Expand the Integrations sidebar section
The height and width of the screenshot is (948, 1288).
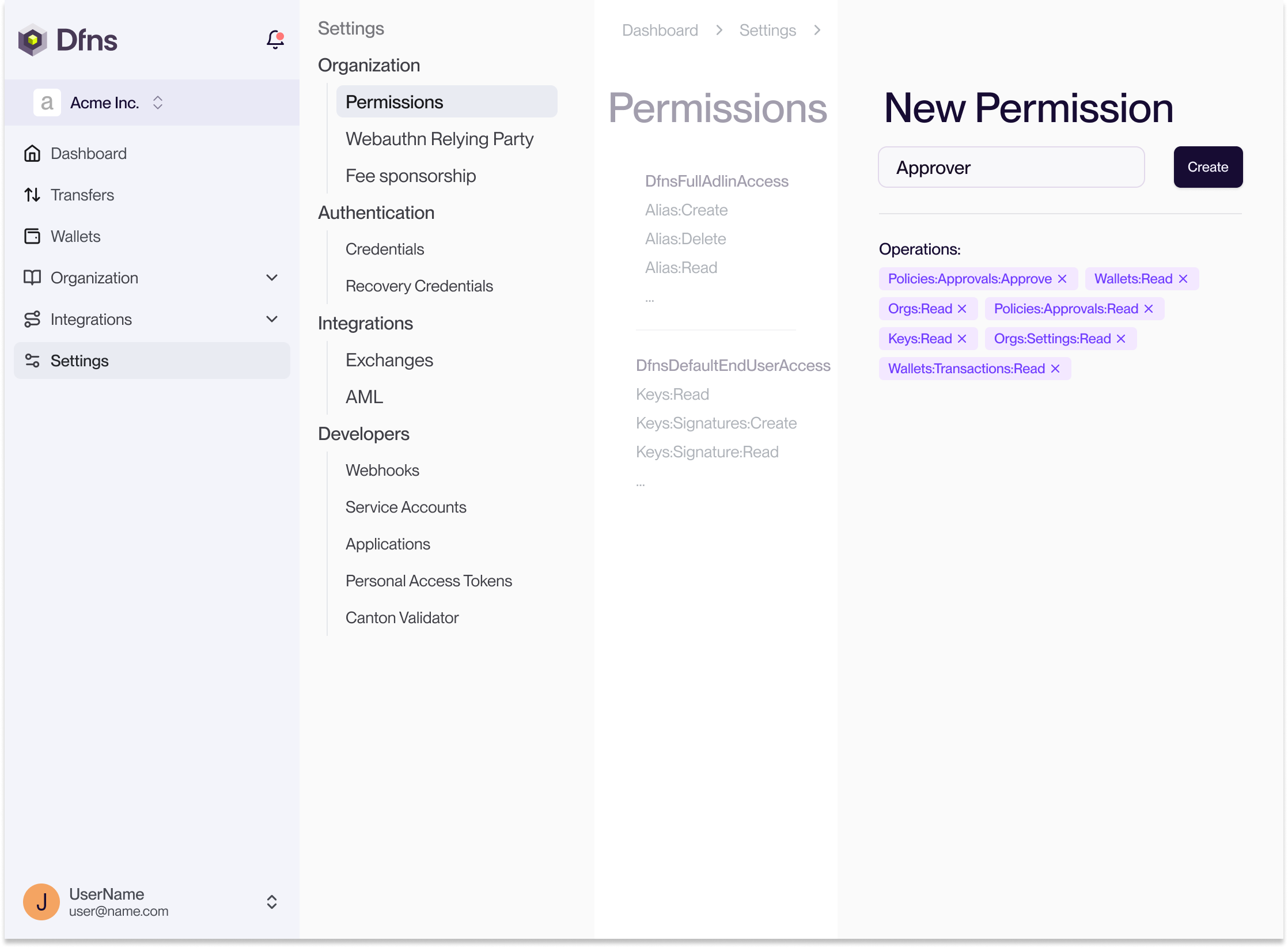point(272,320)
